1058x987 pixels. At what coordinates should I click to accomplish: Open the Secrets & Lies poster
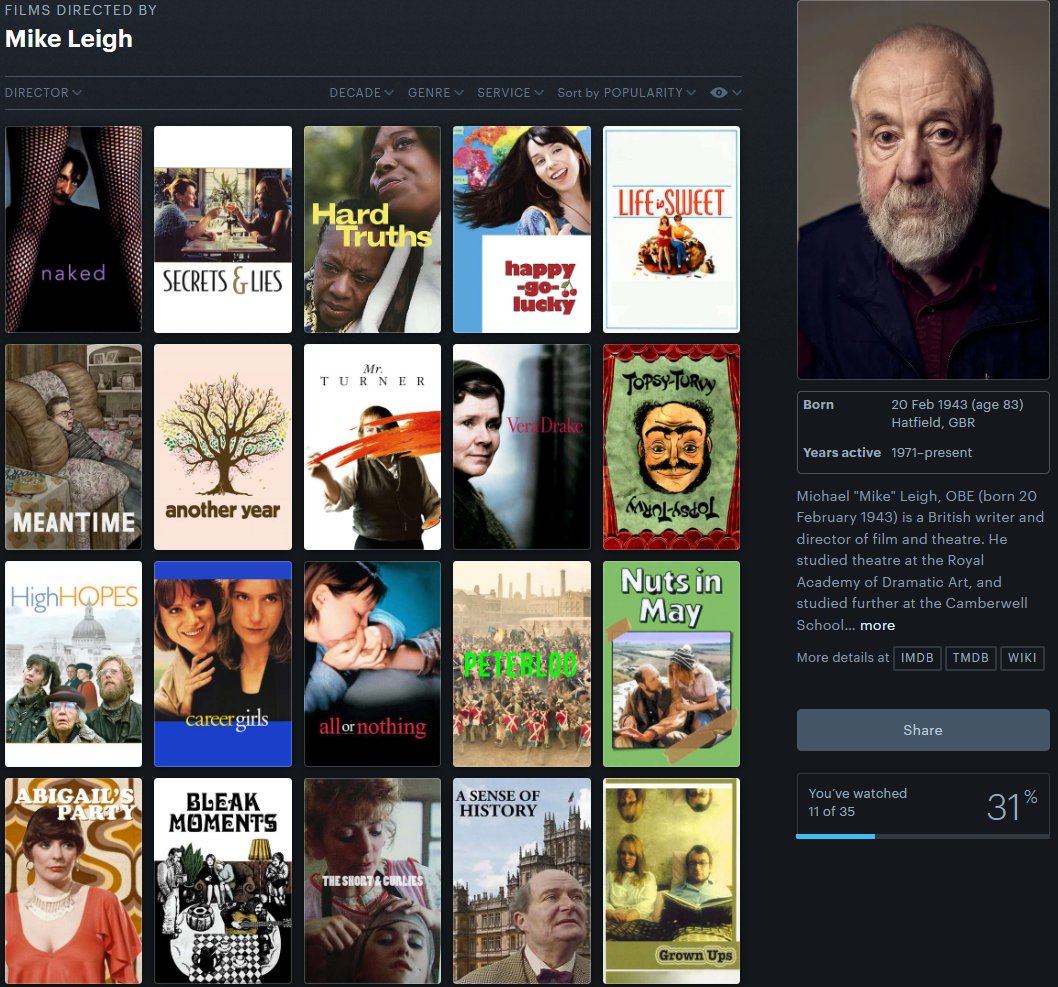pyautogui.click(x=223, y=229)
